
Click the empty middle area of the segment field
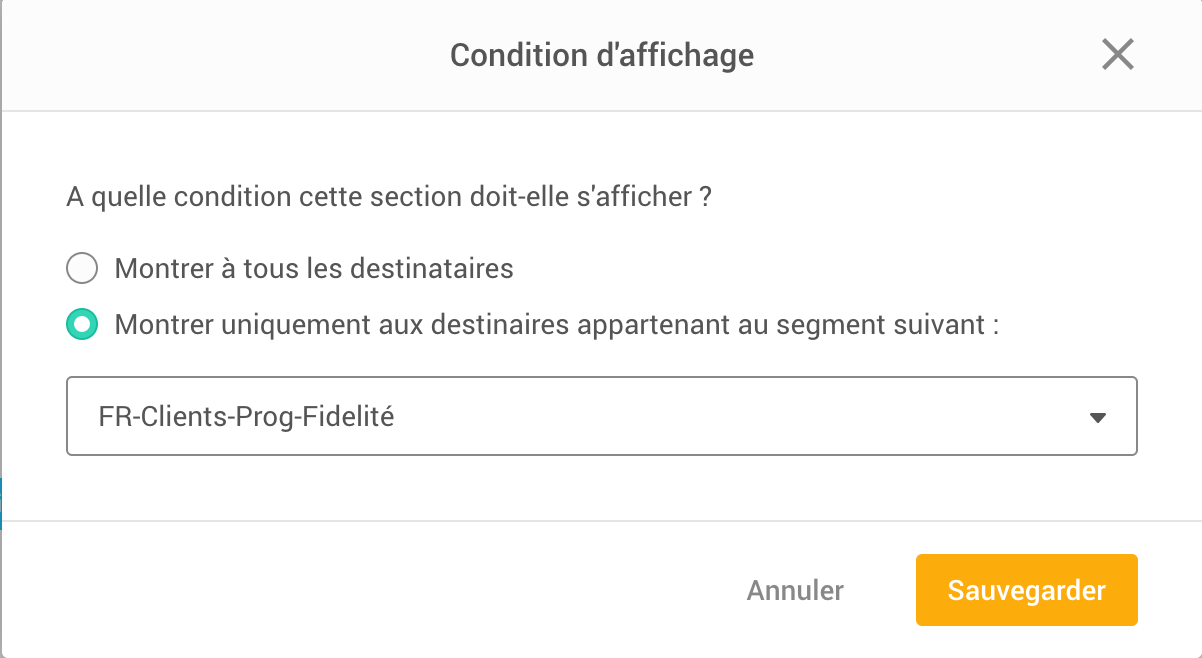[700, 417]
